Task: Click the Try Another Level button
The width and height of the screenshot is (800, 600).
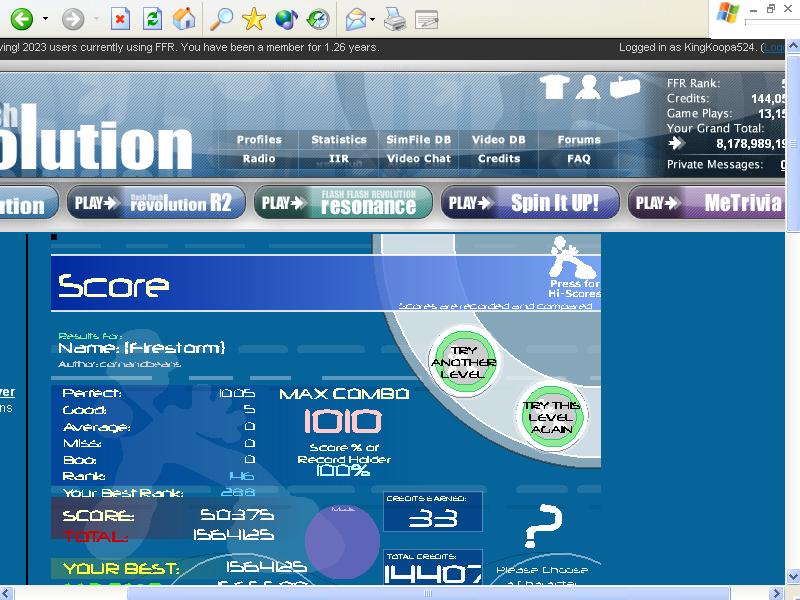Action: click(x=464, y=361)
